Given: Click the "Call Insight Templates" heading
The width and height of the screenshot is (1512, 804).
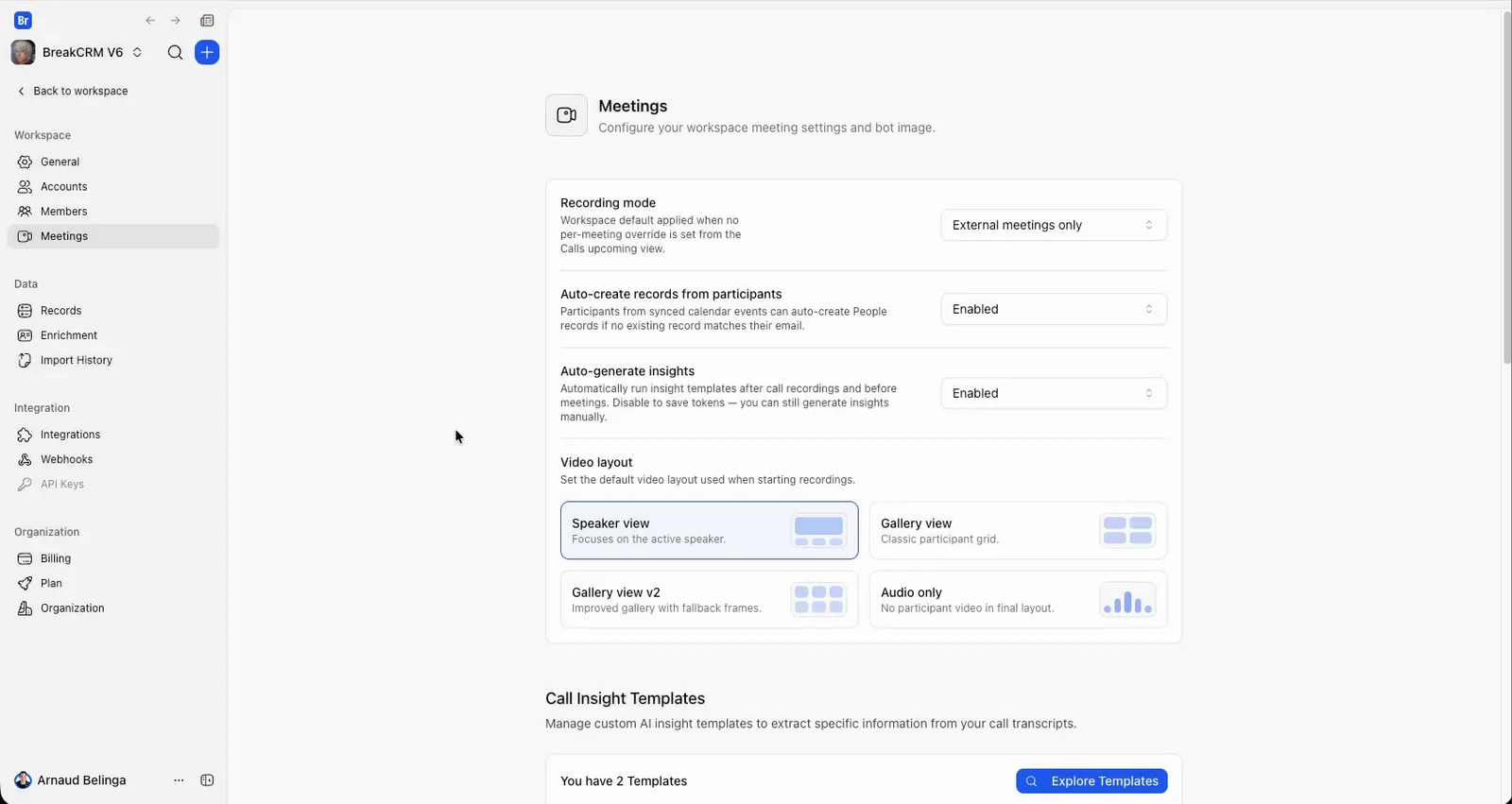Looking at the screenshot, I should click(x=625, y=699).
